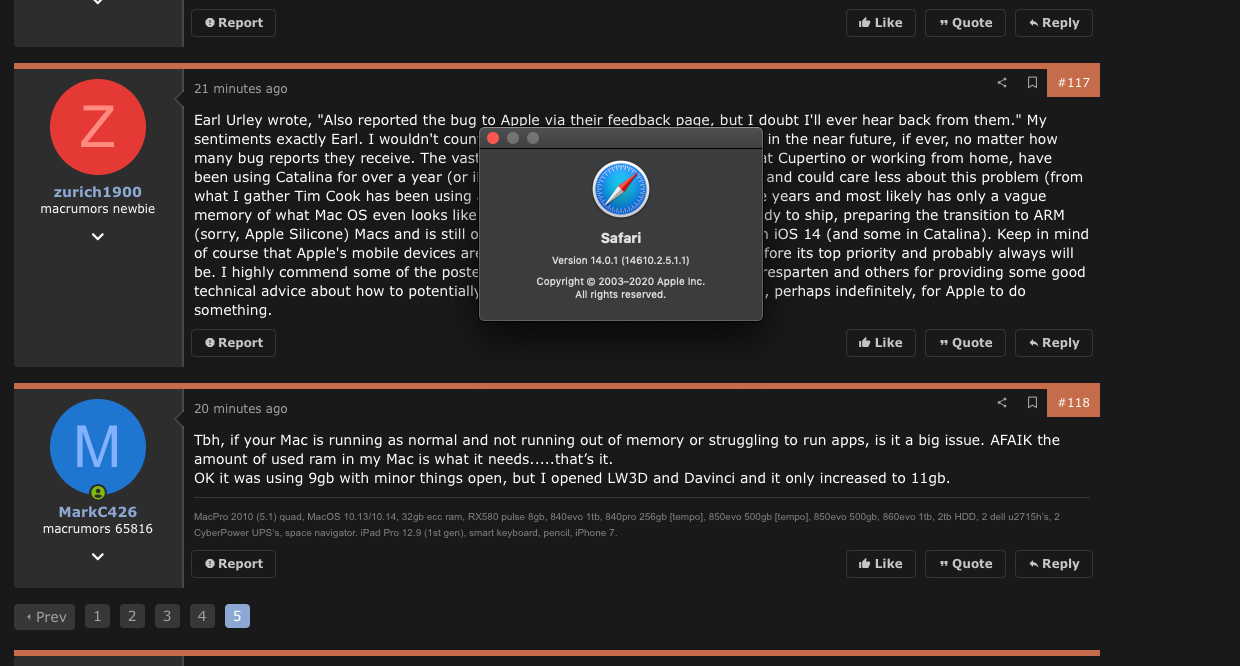Image resolution: width=1240 pixels, height=666 pixels.
Task: Open the #118 post permalink
Action: click(x=1073, y=403)
